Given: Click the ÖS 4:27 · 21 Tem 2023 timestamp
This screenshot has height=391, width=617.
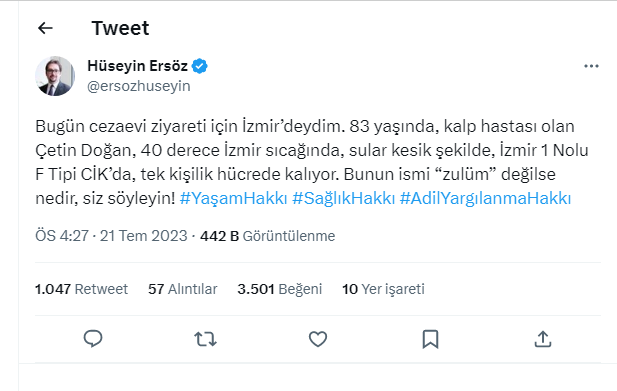Looking at the screenshot, I should point(111,236).
